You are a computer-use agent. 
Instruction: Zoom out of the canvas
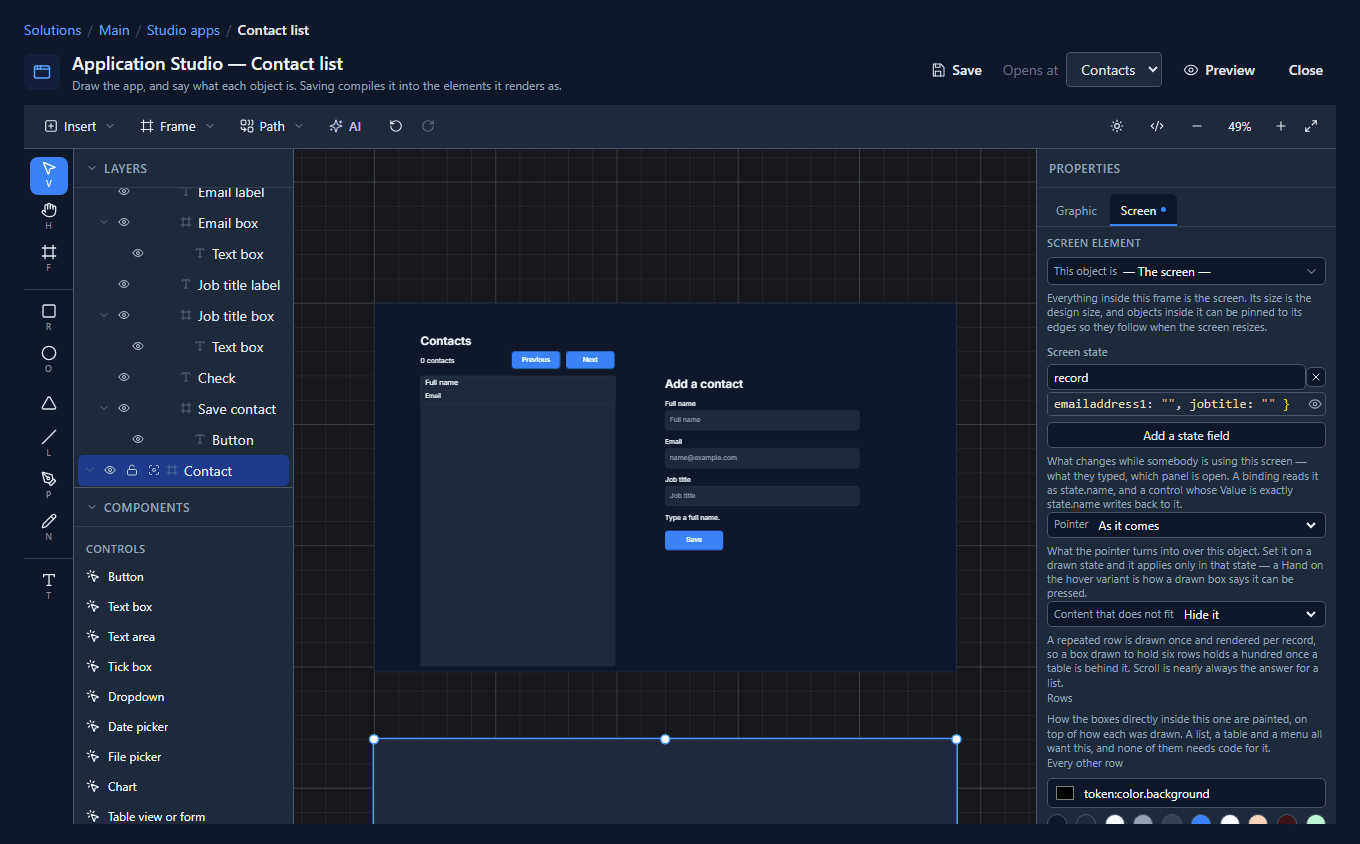pos(1197,126)
